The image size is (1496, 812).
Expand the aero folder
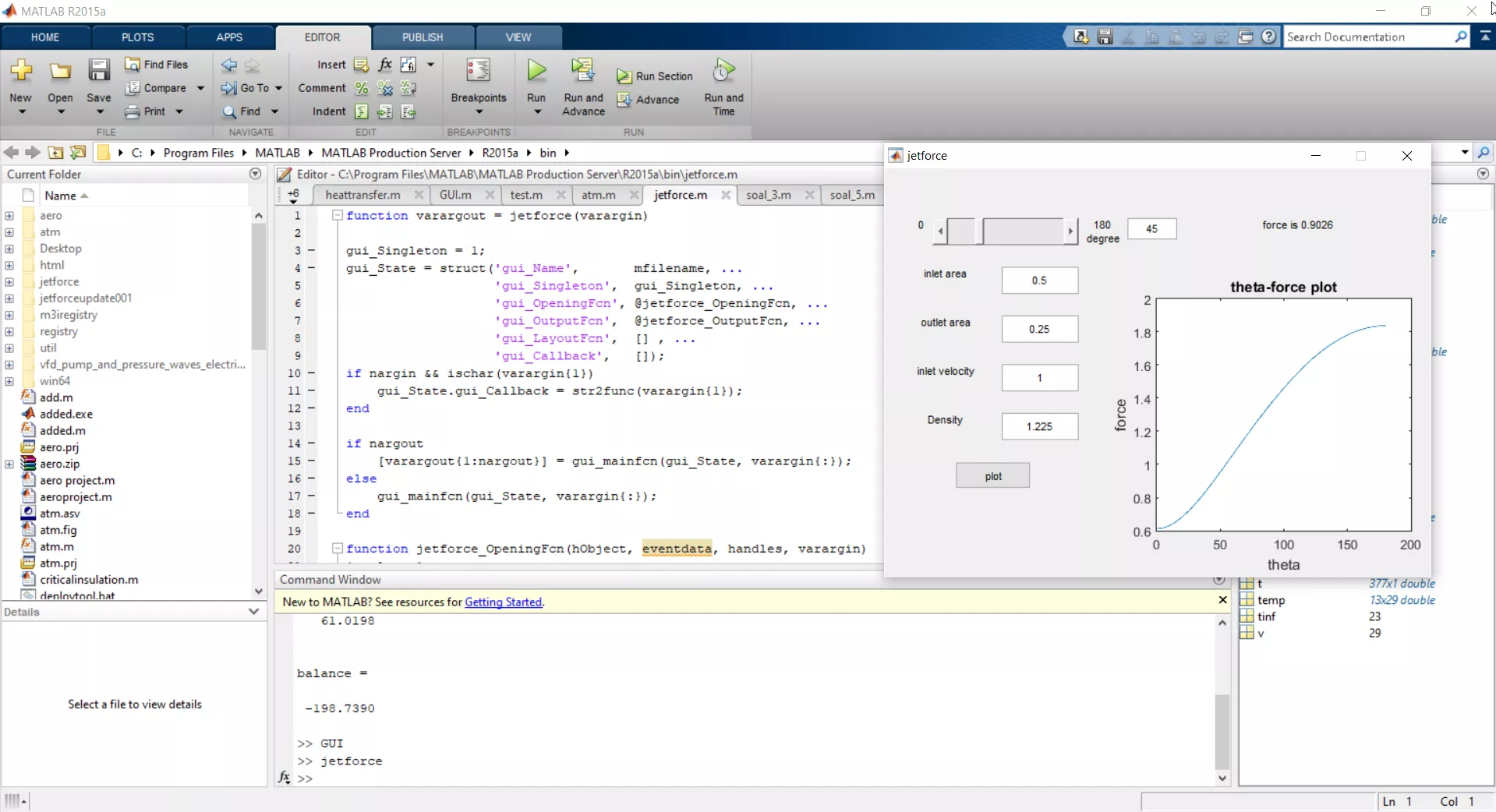[x=9, y=216]
